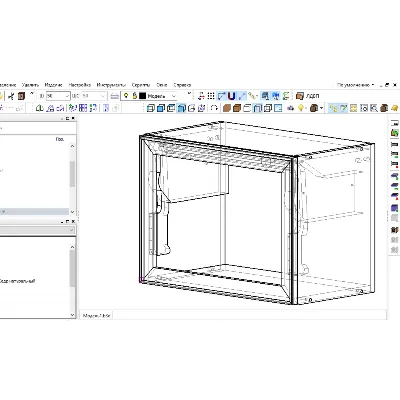Click the red arrow align icon first toolbar
Screen dimensions: 400x400
pyautogui.click(x=201, y=96)
